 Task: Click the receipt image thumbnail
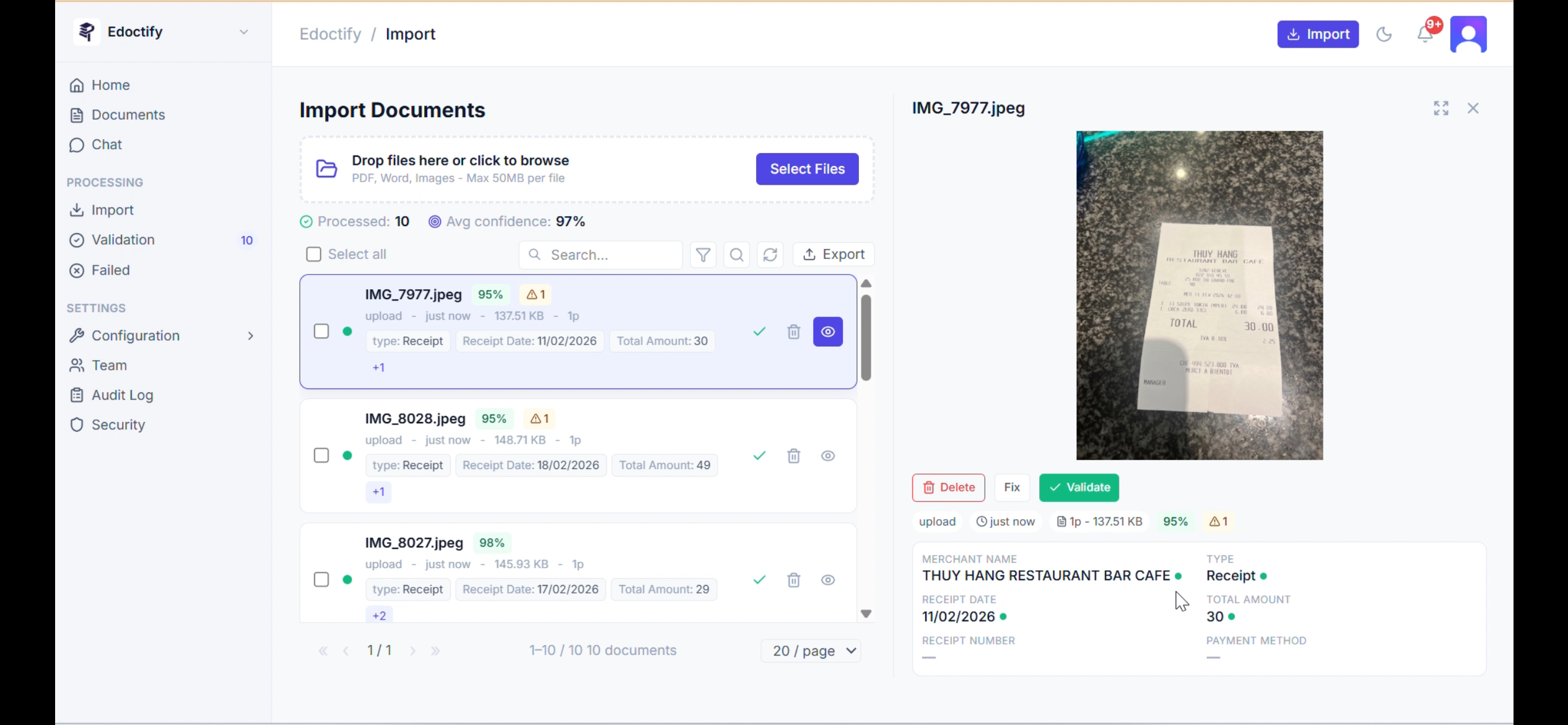[1199, 295]
